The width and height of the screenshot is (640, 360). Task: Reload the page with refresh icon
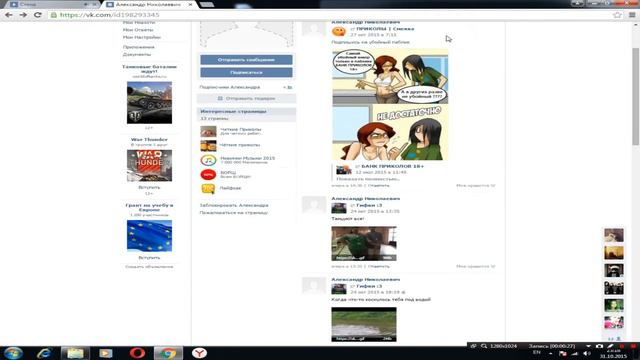(38, 15)
